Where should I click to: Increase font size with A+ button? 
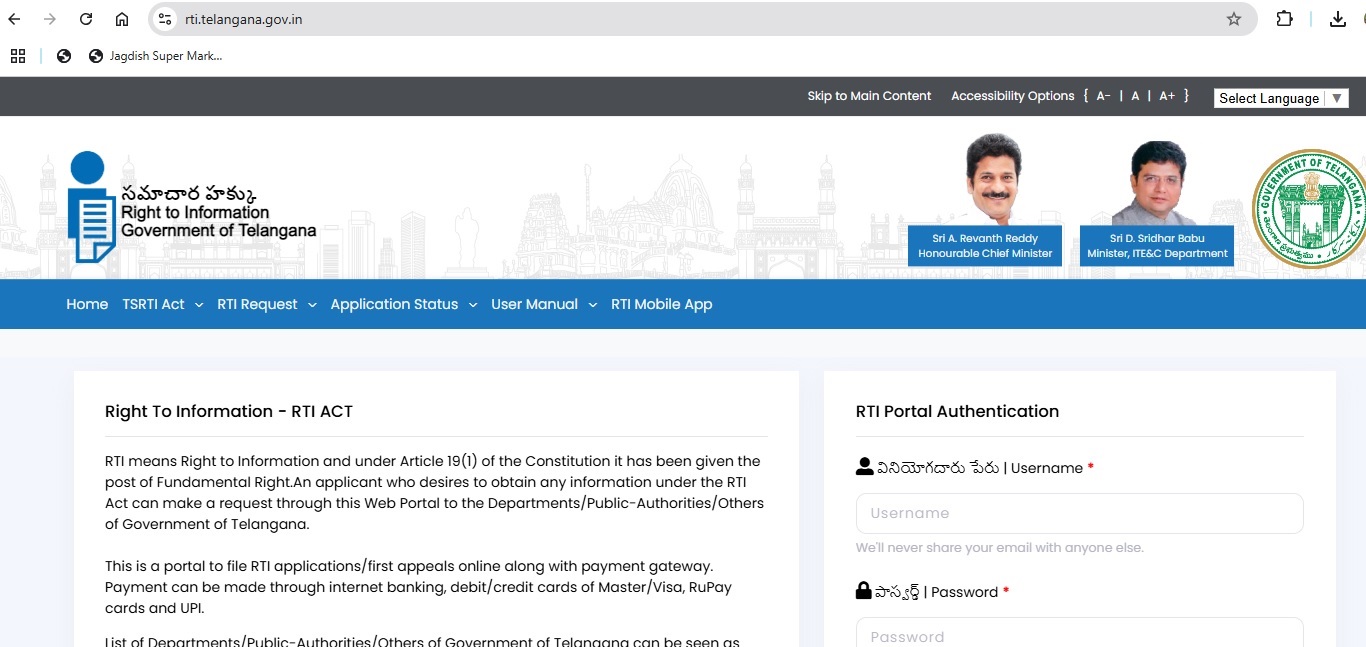pyautogui.click(x=1167, y=96)
